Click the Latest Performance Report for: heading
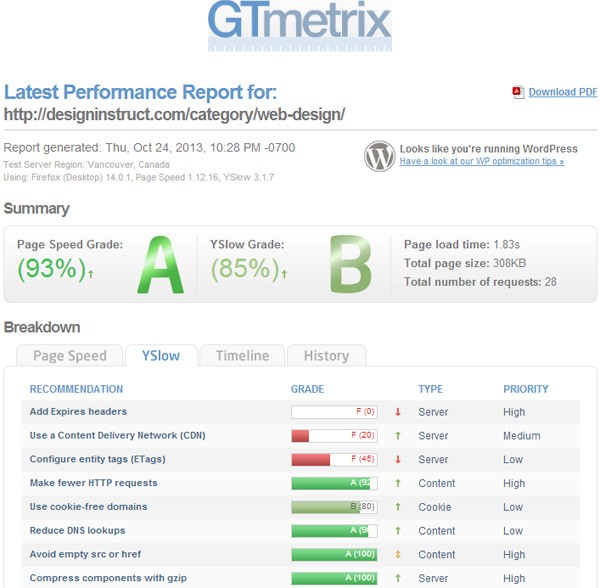This screenshot has height=588, width=600. pos(140,92)
